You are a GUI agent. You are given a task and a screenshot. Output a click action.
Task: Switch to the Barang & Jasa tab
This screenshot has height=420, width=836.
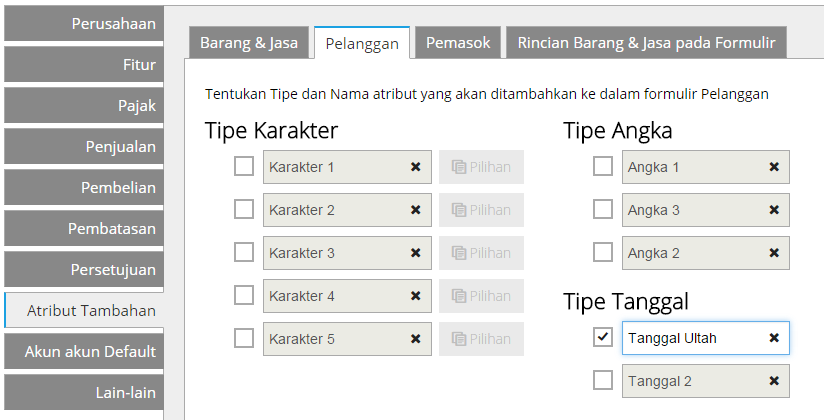249,43
